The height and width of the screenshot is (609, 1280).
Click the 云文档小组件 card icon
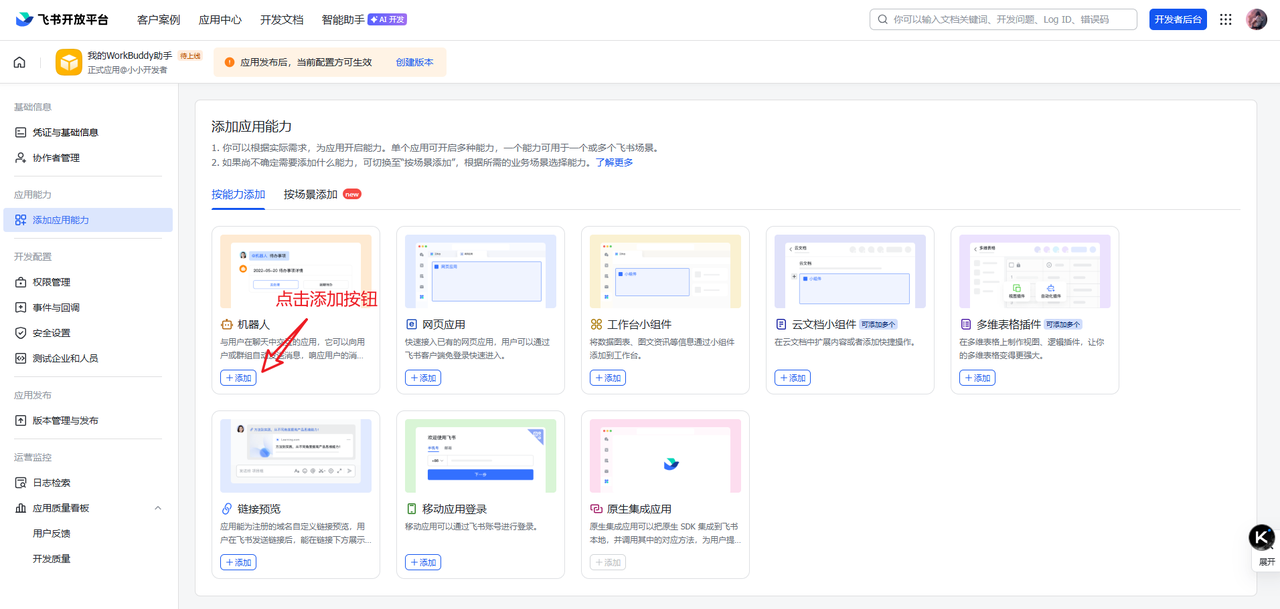pyautogui.click(x=781, y=325)
